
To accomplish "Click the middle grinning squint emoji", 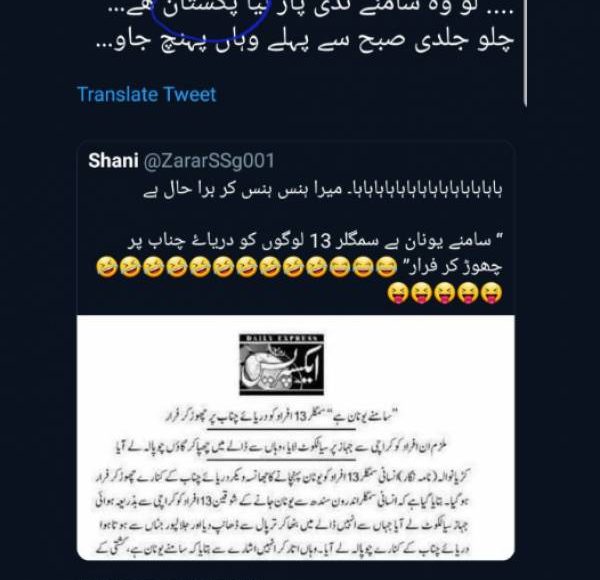I will tap(363, 267).
